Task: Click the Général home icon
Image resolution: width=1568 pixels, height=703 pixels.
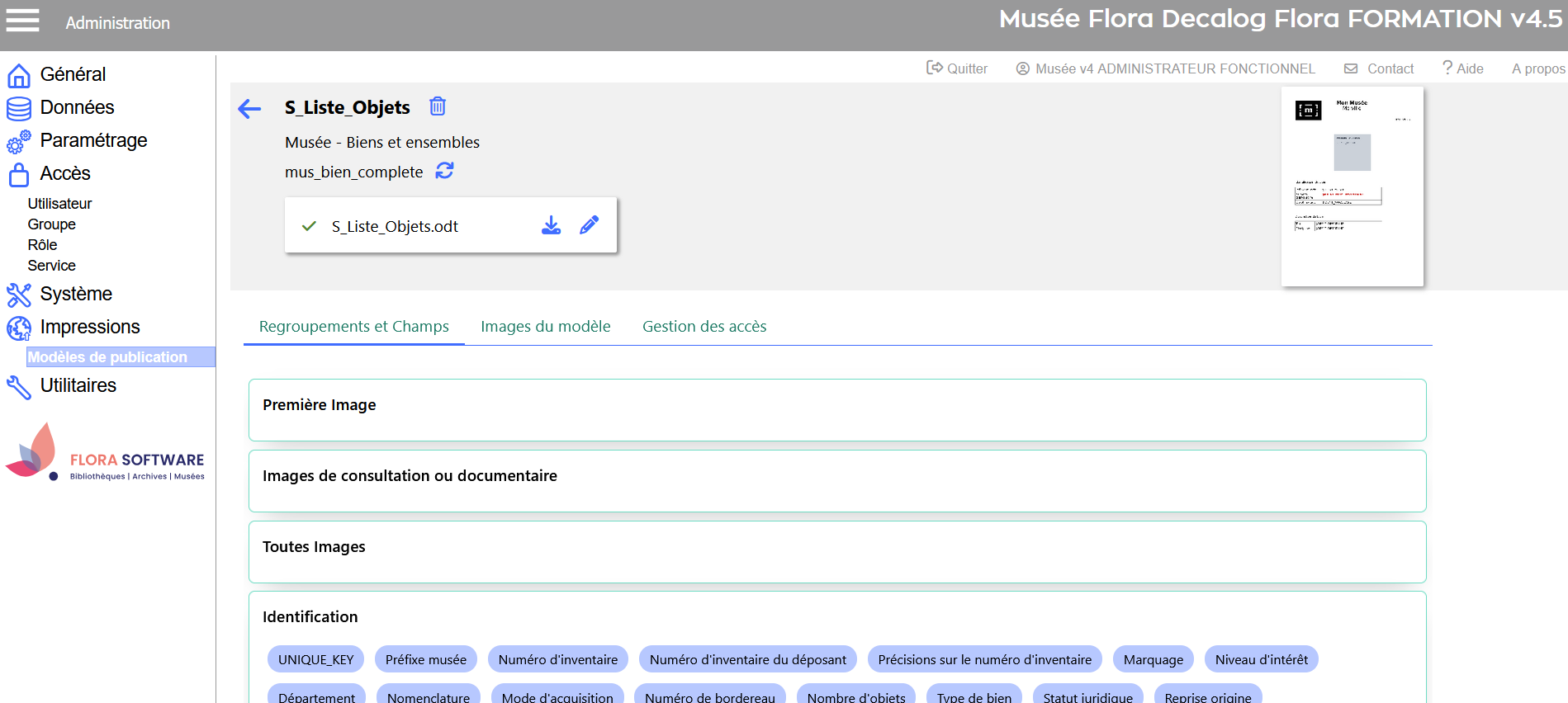Action: pyautogui.click(x=19, y=75)
